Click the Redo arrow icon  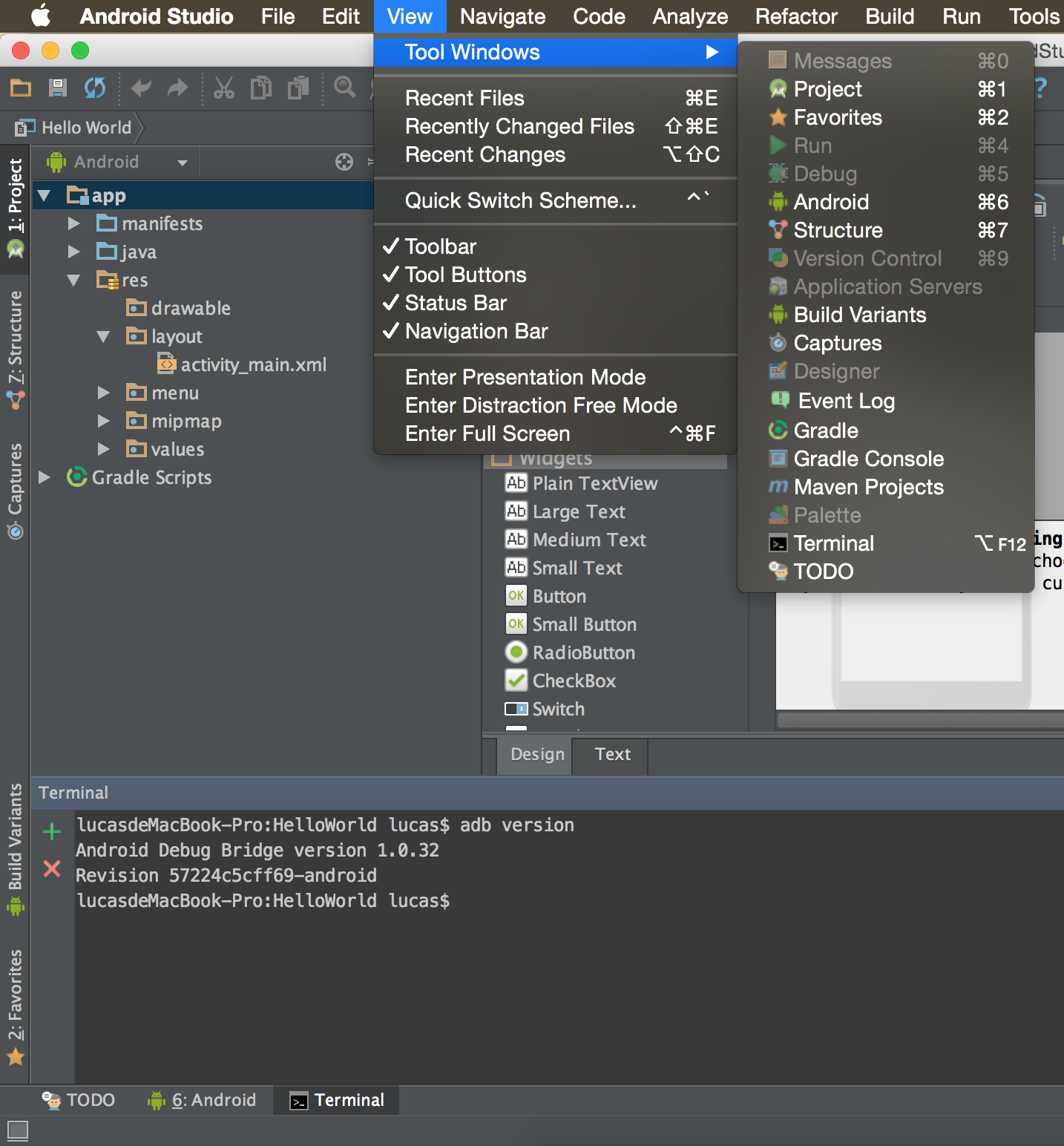coord(177,88)
